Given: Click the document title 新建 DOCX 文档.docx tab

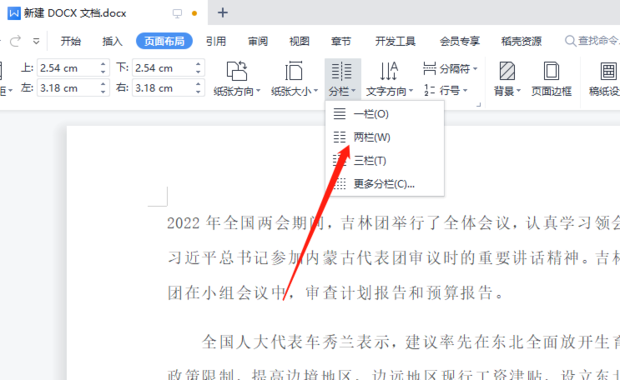Looking at the screenshot, I should pos(75,13).
